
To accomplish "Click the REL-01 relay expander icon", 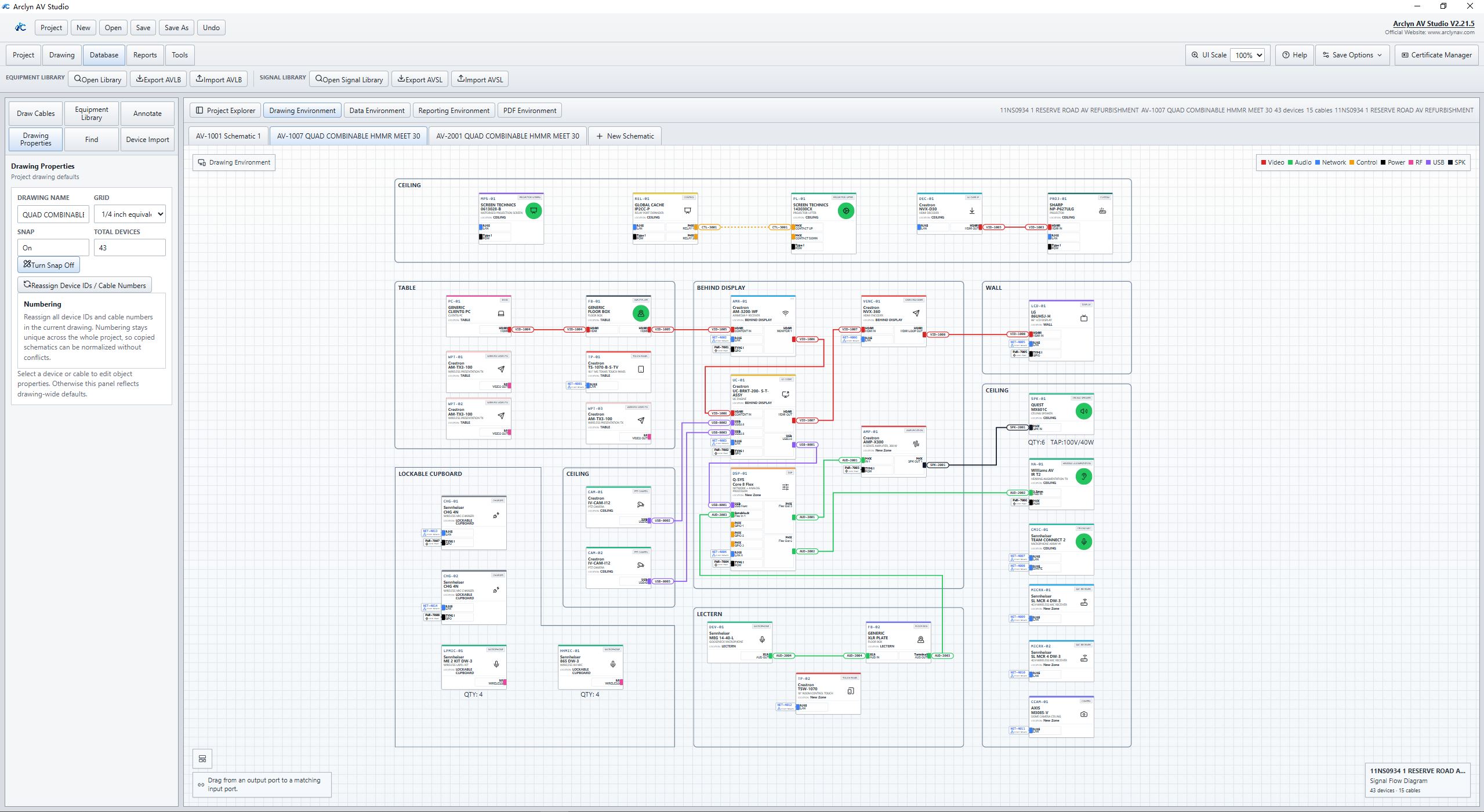I will (x=688, y=211).
